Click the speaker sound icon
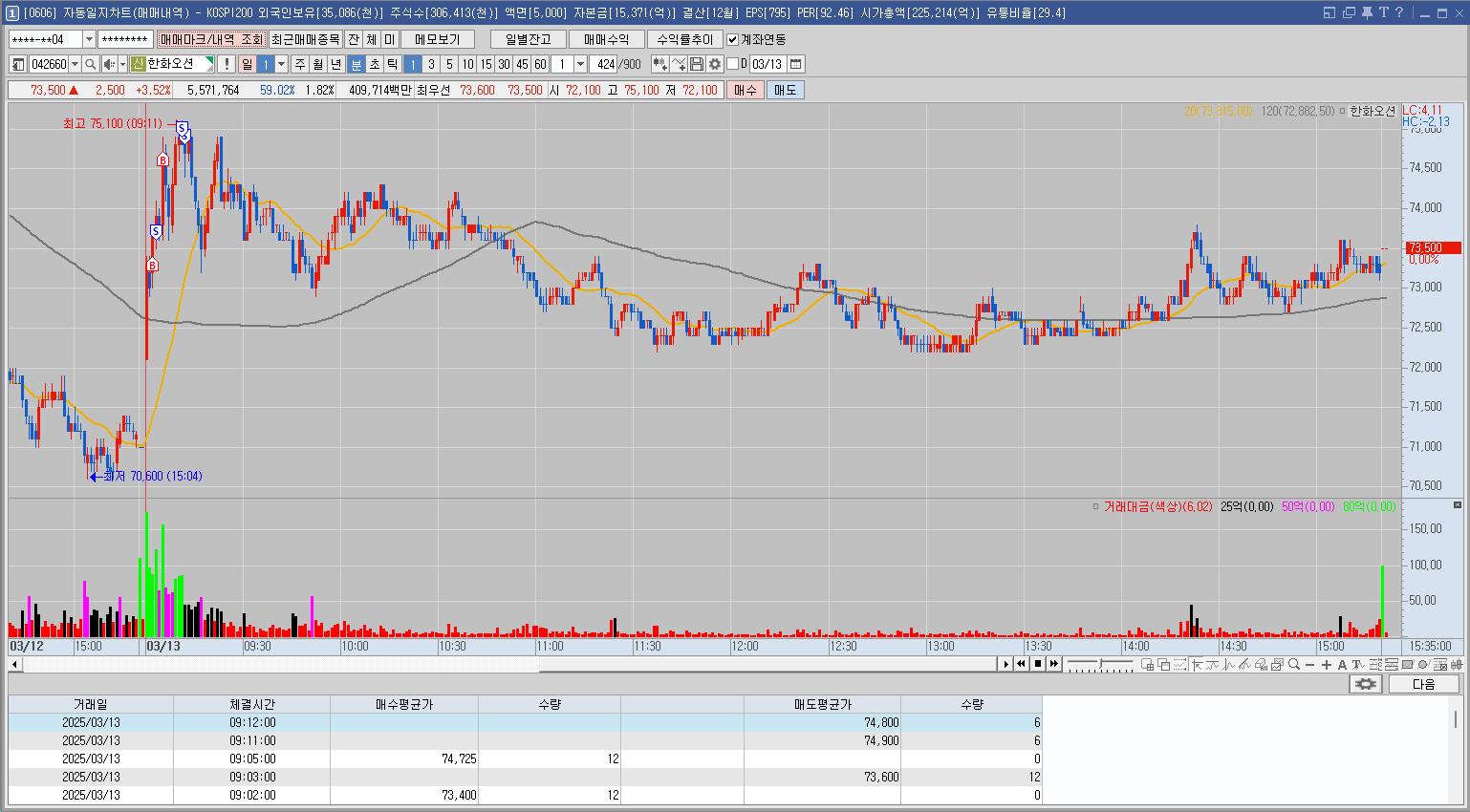The image size is (1470, 812). 110,64
